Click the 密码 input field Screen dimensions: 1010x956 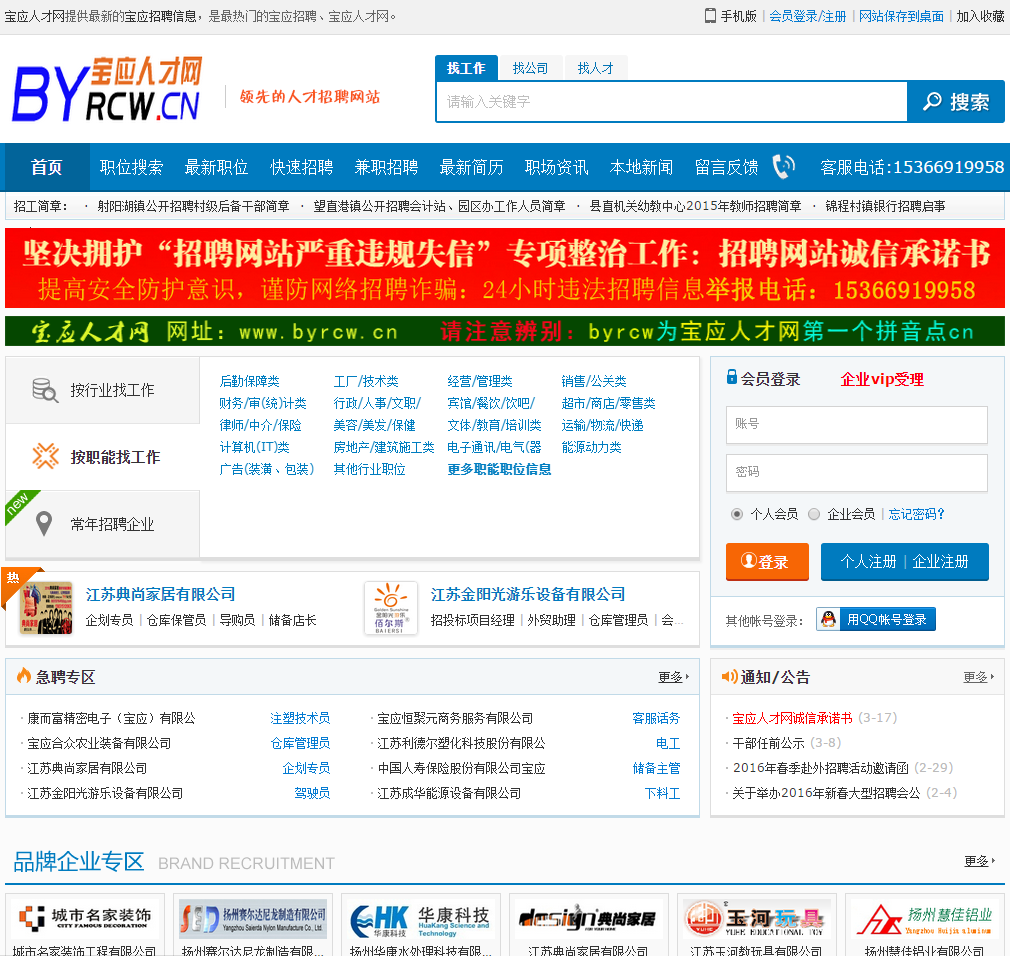click(x=857, y=473)
